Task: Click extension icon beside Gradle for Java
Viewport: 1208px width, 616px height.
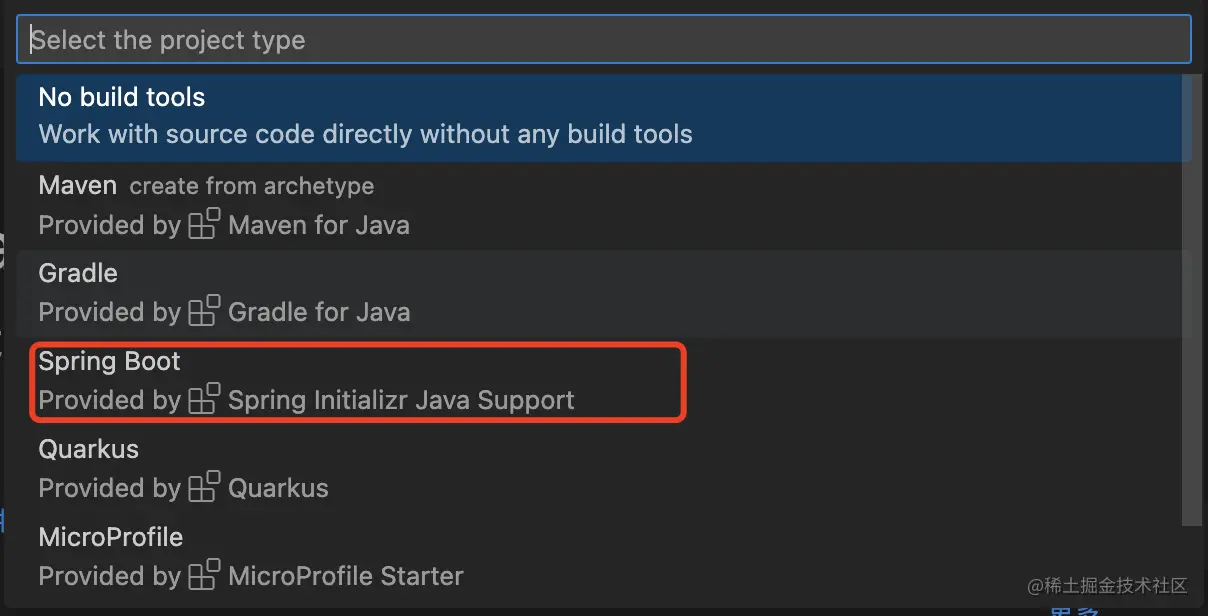Action: (204, 311)
